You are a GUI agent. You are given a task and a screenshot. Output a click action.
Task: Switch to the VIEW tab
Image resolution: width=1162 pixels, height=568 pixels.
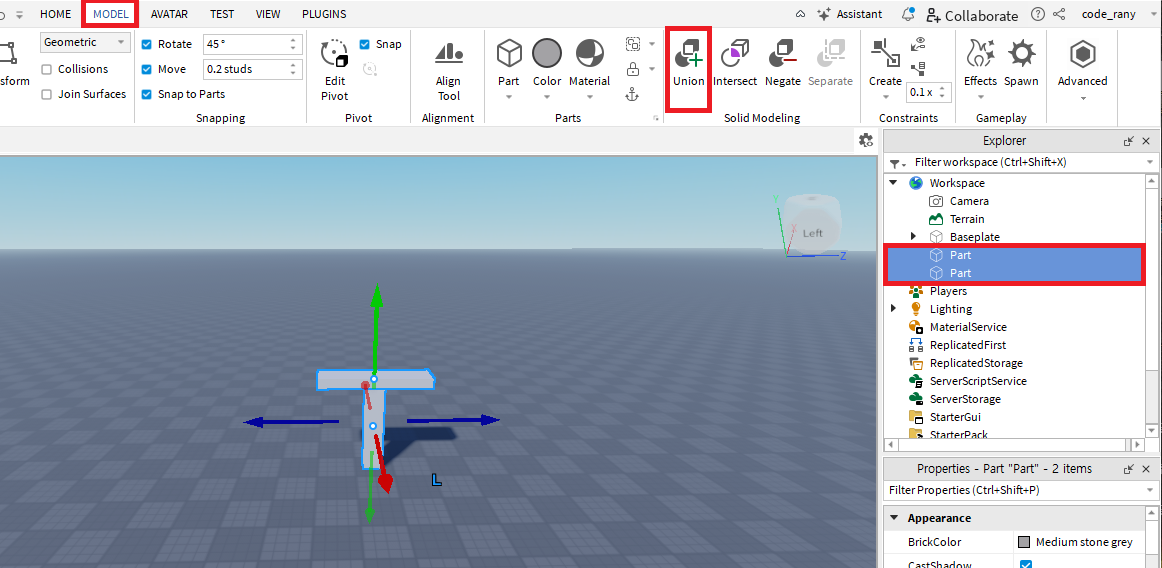(268, 14)
